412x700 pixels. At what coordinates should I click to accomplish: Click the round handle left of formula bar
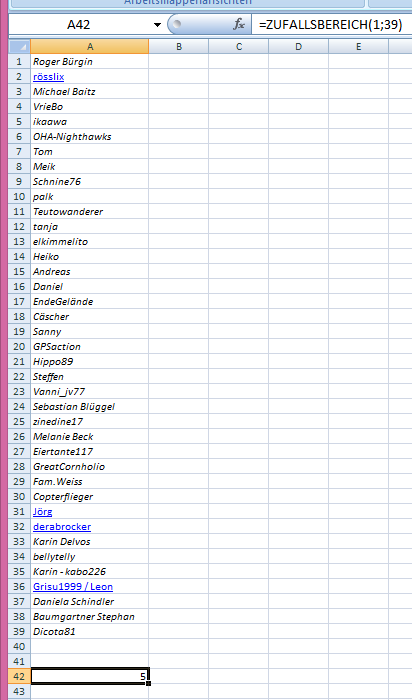pos(178,24)
